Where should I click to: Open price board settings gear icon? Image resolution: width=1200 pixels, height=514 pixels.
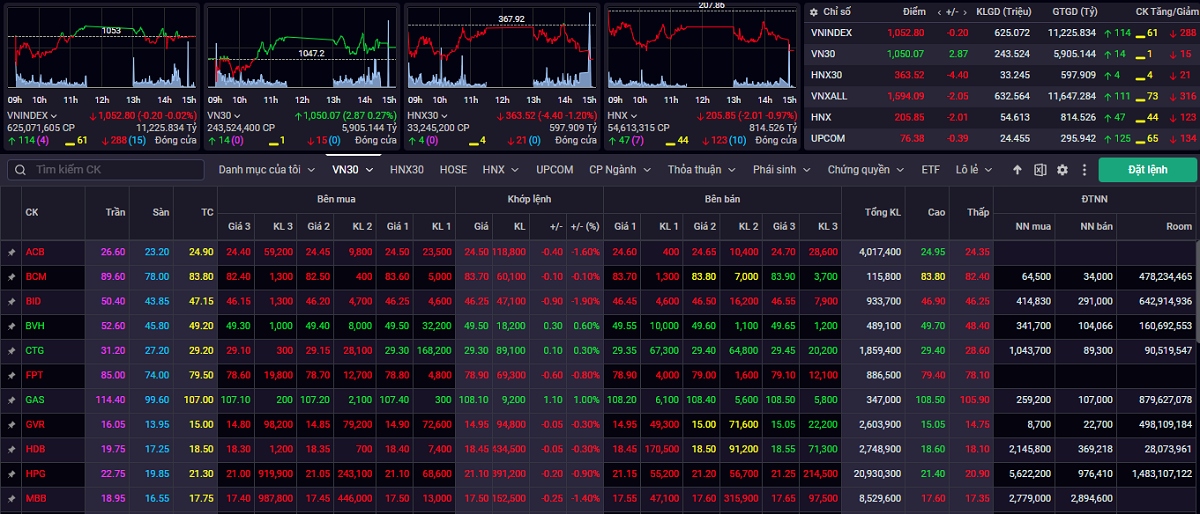point(1062,170)
